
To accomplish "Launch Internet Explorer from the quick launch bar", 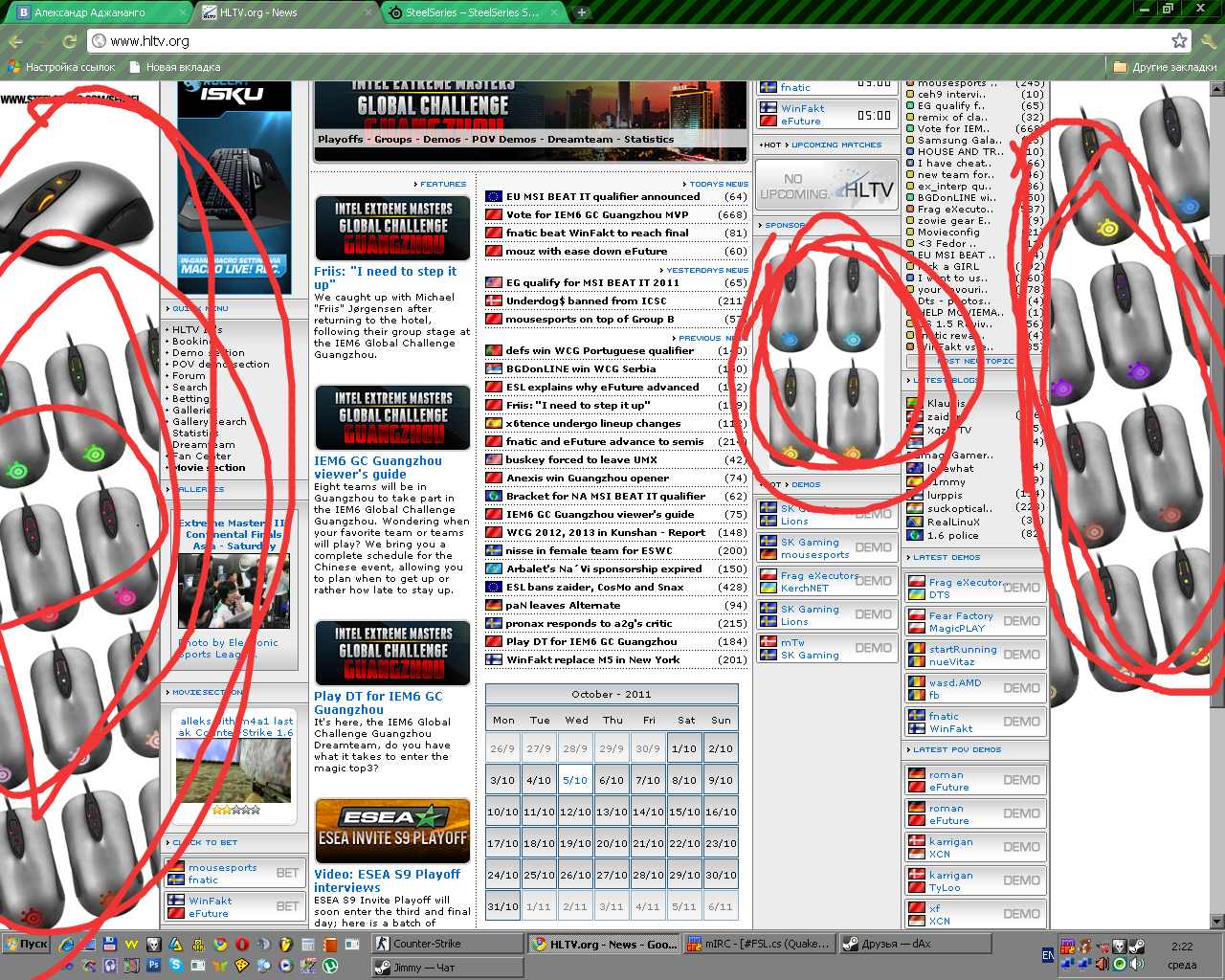I will tap(67, 944).
